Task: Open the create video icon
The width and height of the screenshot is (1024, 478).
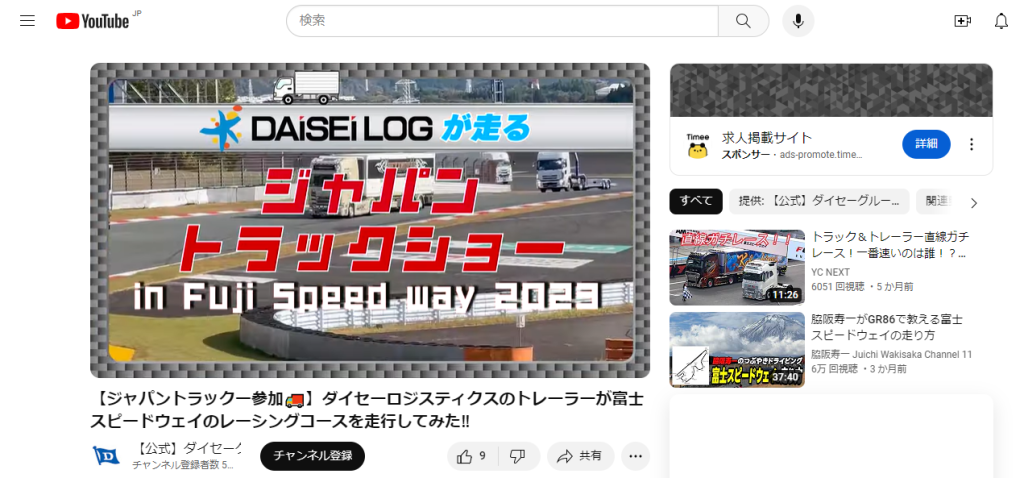Action: click(963, 21)
